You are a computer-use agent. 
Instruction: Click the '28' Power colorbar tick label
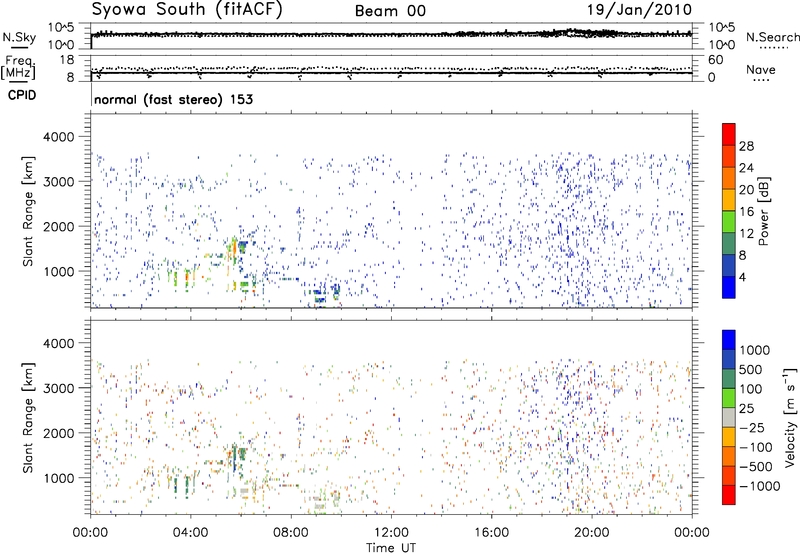[746, 146]
